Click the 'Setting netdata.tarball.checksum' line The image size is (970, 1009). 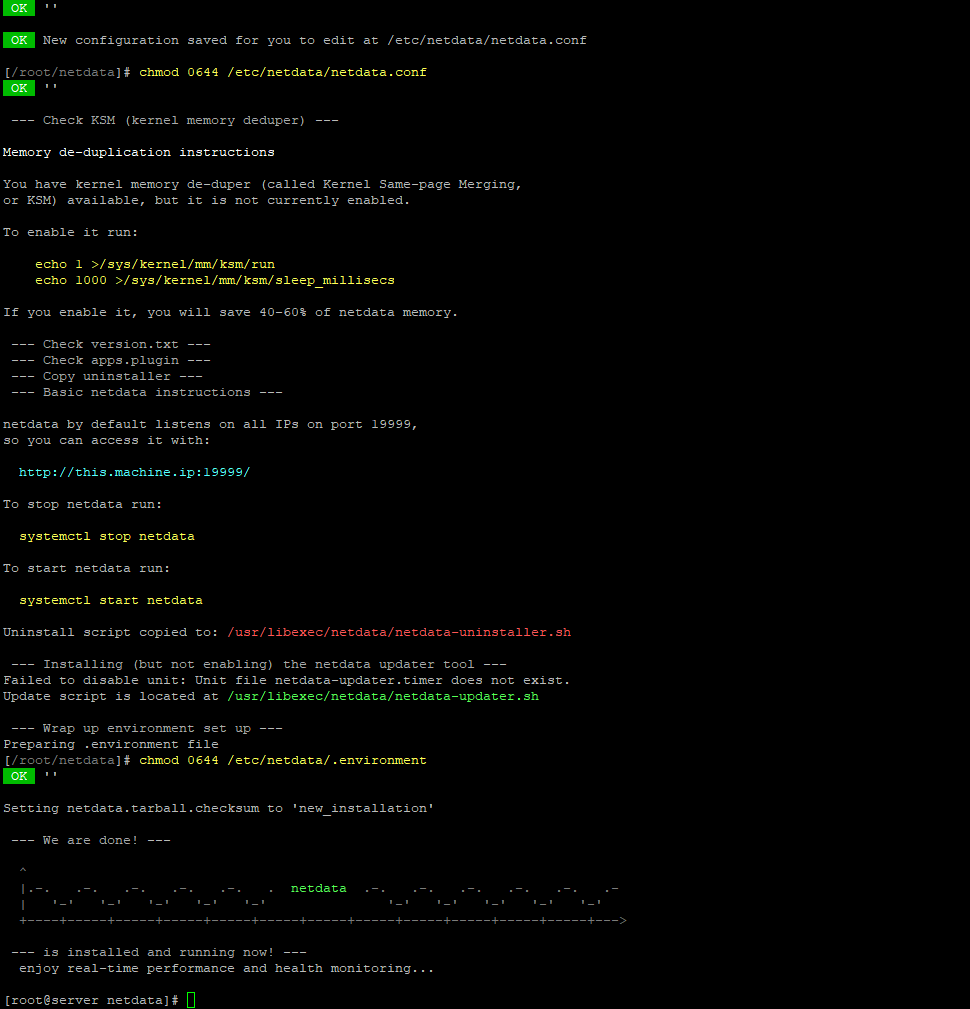(218, 808)
